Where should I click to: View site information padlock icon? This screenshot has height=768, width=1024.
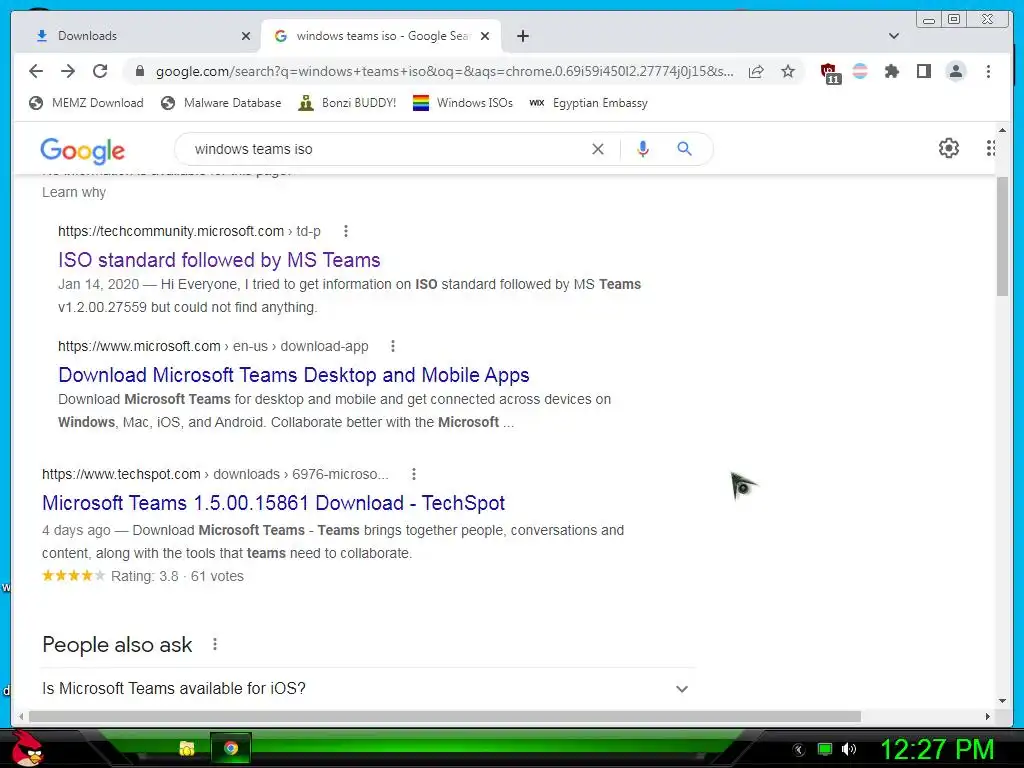[x=139, y=71]
